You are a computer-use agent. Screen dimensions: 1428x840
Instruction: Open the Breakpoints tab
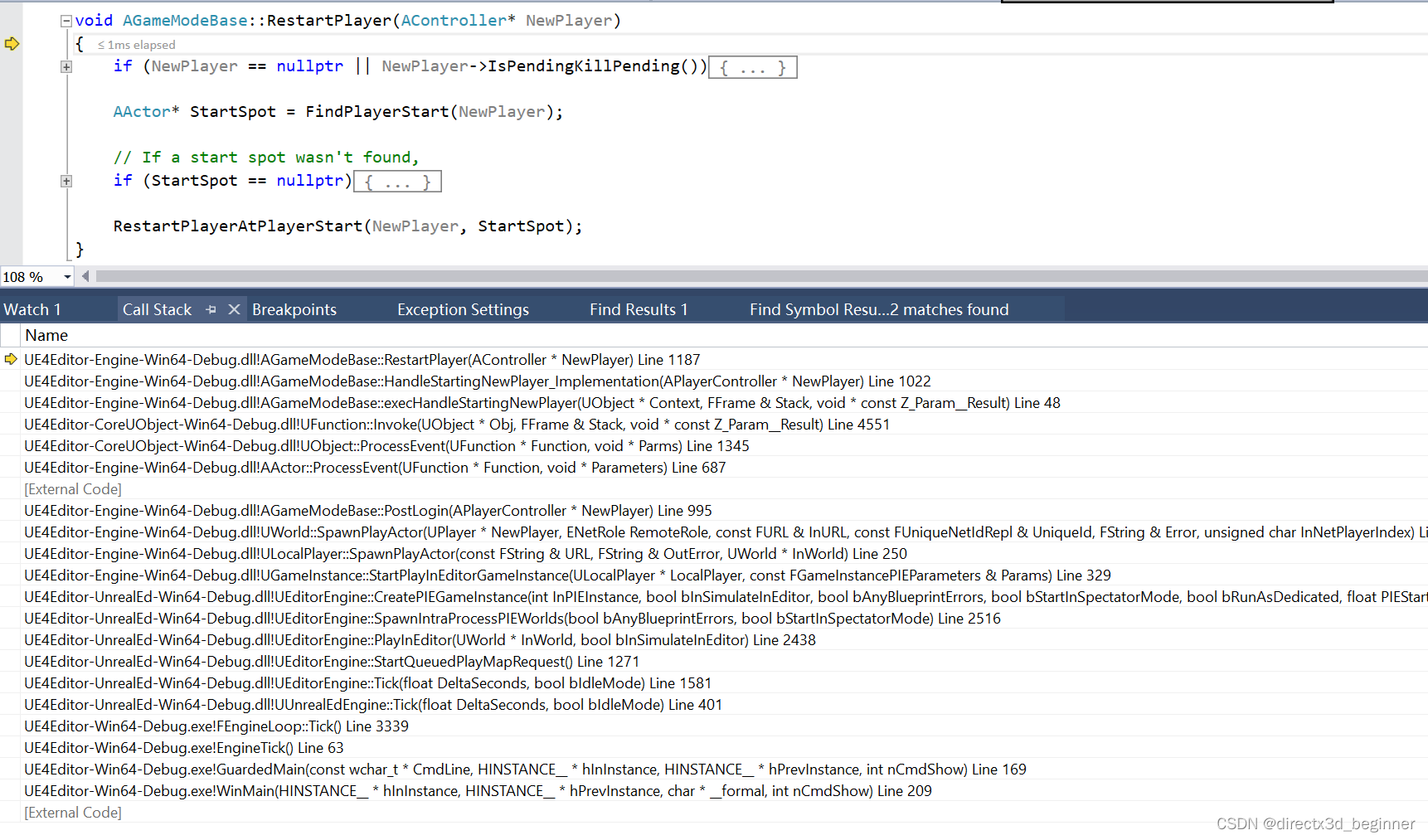294,309
